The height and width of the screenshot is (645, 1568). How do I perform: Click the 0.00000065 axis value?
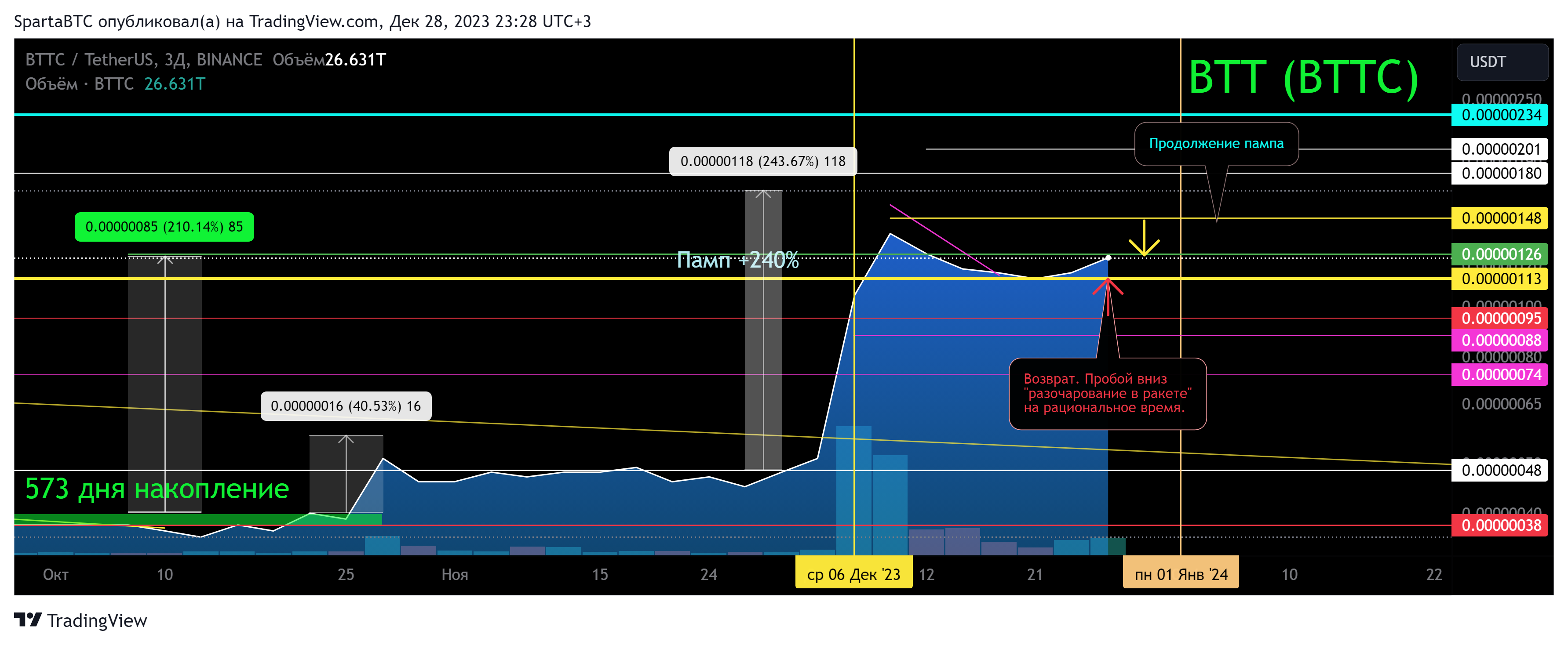tap(1501, 404)
